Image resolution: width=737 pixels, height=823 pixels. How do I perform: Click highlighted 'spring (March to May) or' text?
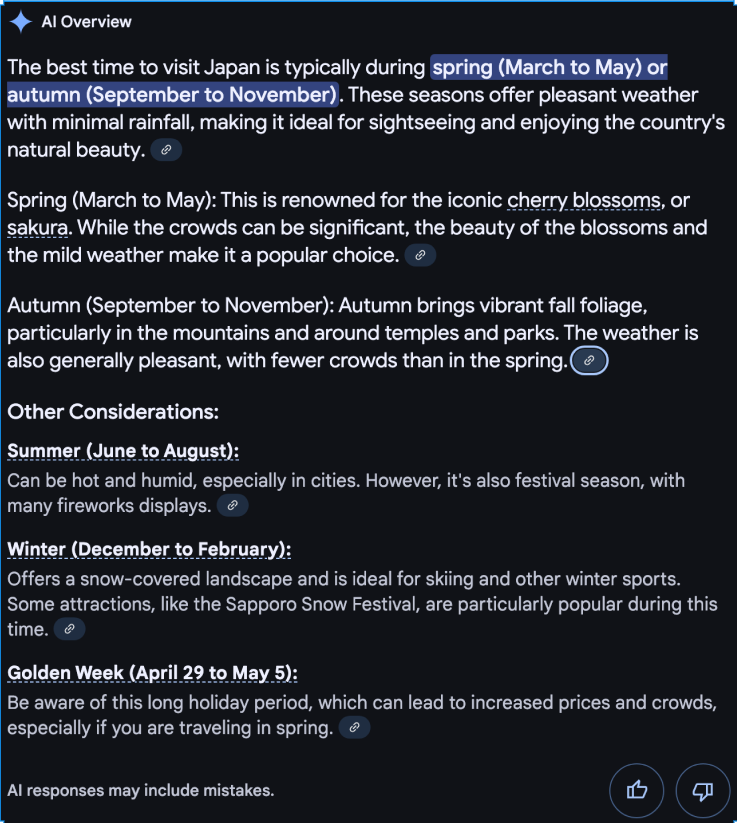tap(549, 67)
